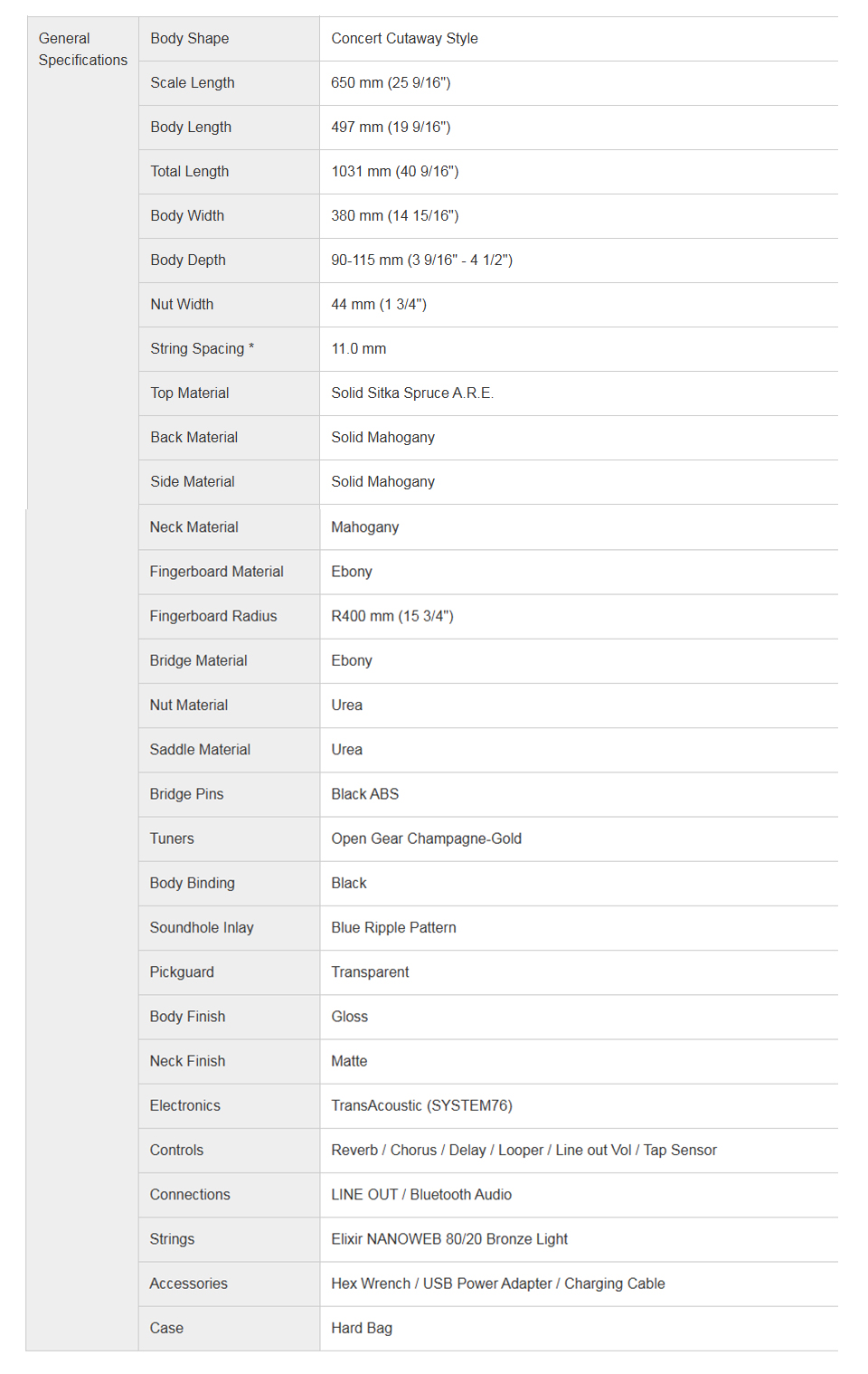Screen dimensions: 868x1374
Task: Click the LINE OUT / Bluetooth Audio value
Action: pos(421,1194)
